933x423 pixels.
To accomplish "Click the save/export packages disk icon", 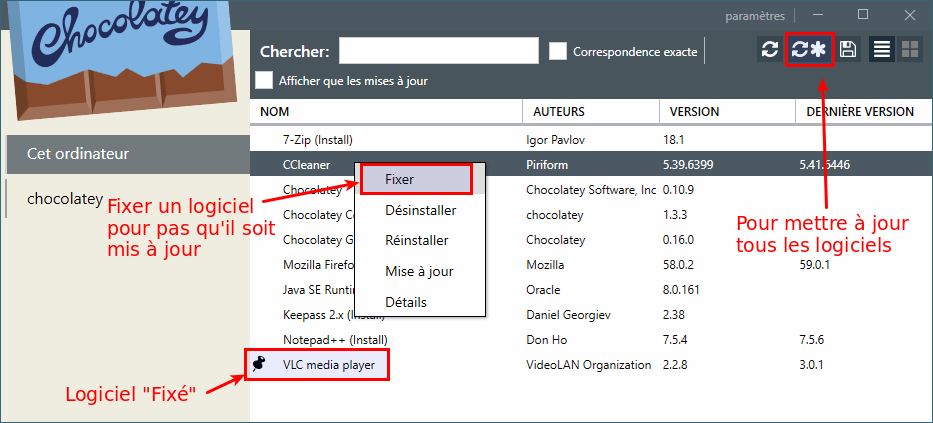I will click(848, 50).
